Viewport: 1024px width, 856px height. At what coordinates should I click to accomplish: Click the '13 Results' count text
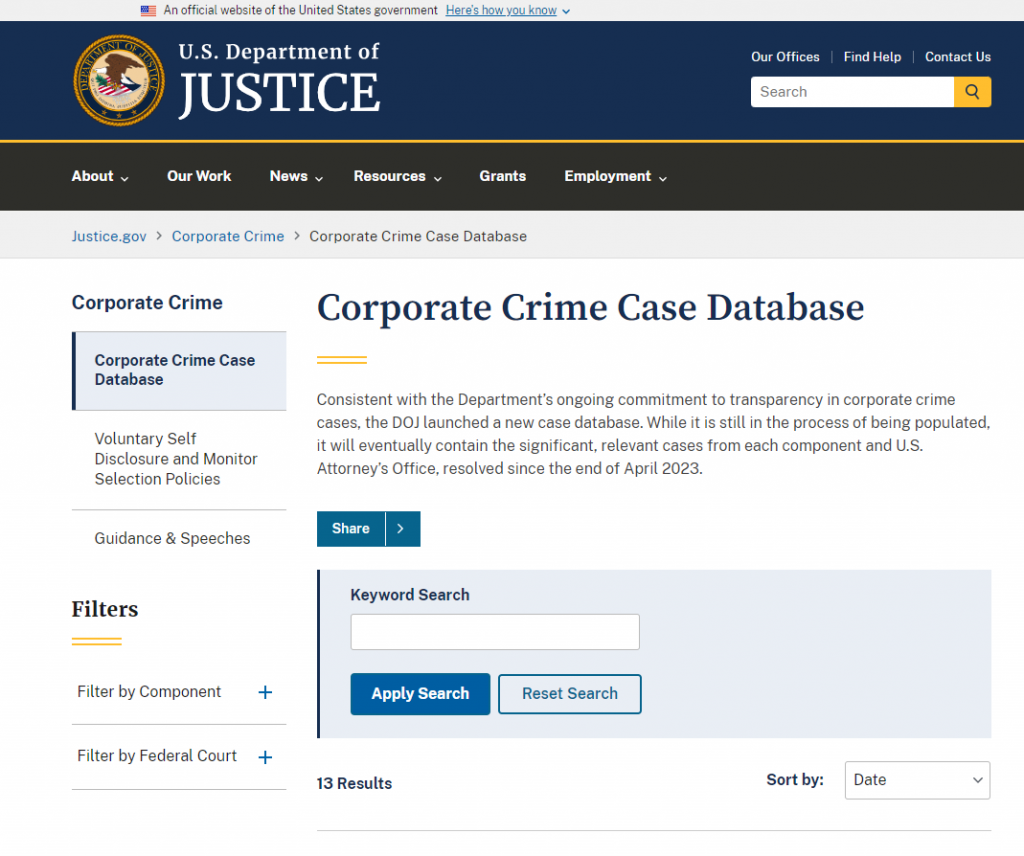click(x=355, y=784)
